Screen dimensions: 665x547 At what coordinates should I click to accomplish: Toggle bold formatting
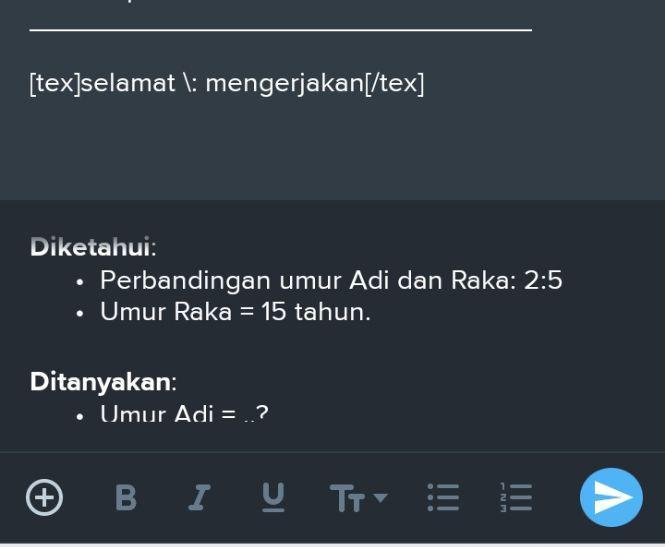pos(126,497)
